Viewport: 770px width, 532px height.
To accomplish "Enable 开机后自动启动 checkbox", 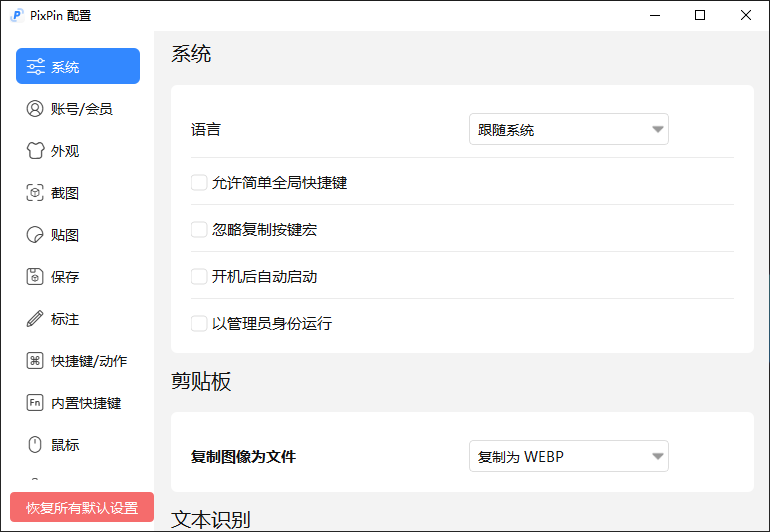I will 199,277.
